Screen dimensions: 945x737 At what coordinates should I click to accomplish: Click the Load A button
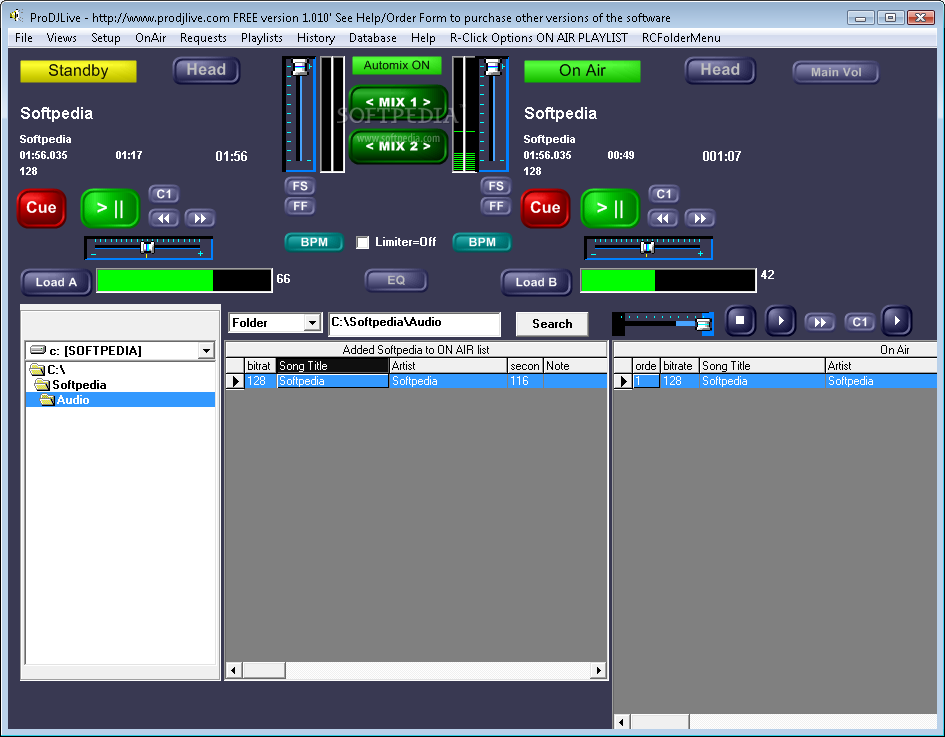(56, 282)
